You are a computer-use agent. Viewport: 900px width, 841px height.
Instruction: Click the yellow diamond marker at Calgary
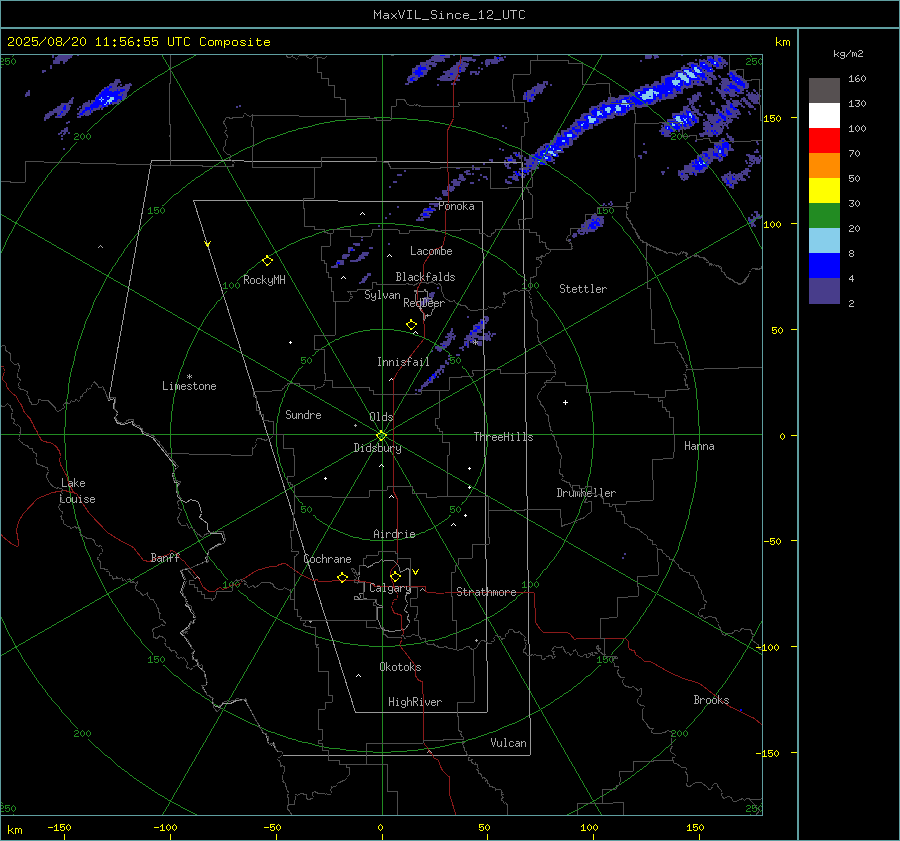pos(395,576)
